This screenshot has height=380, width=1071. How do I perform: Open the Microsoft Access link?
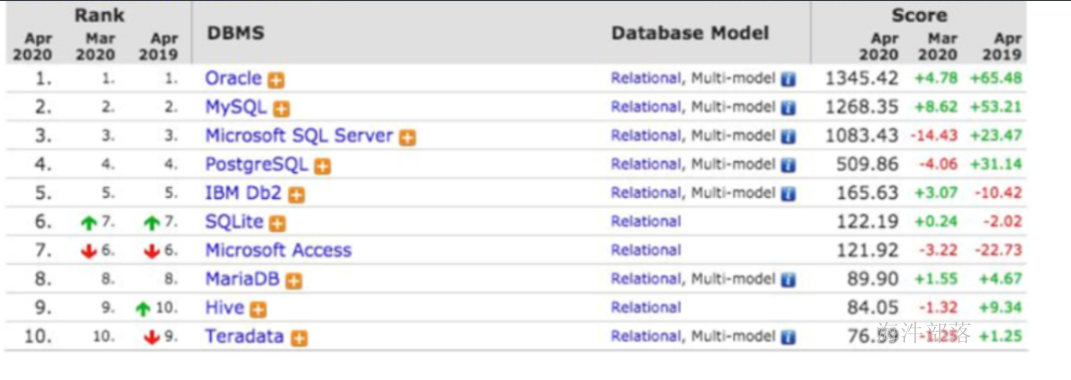pyautogui.click(x=279, y=250)
